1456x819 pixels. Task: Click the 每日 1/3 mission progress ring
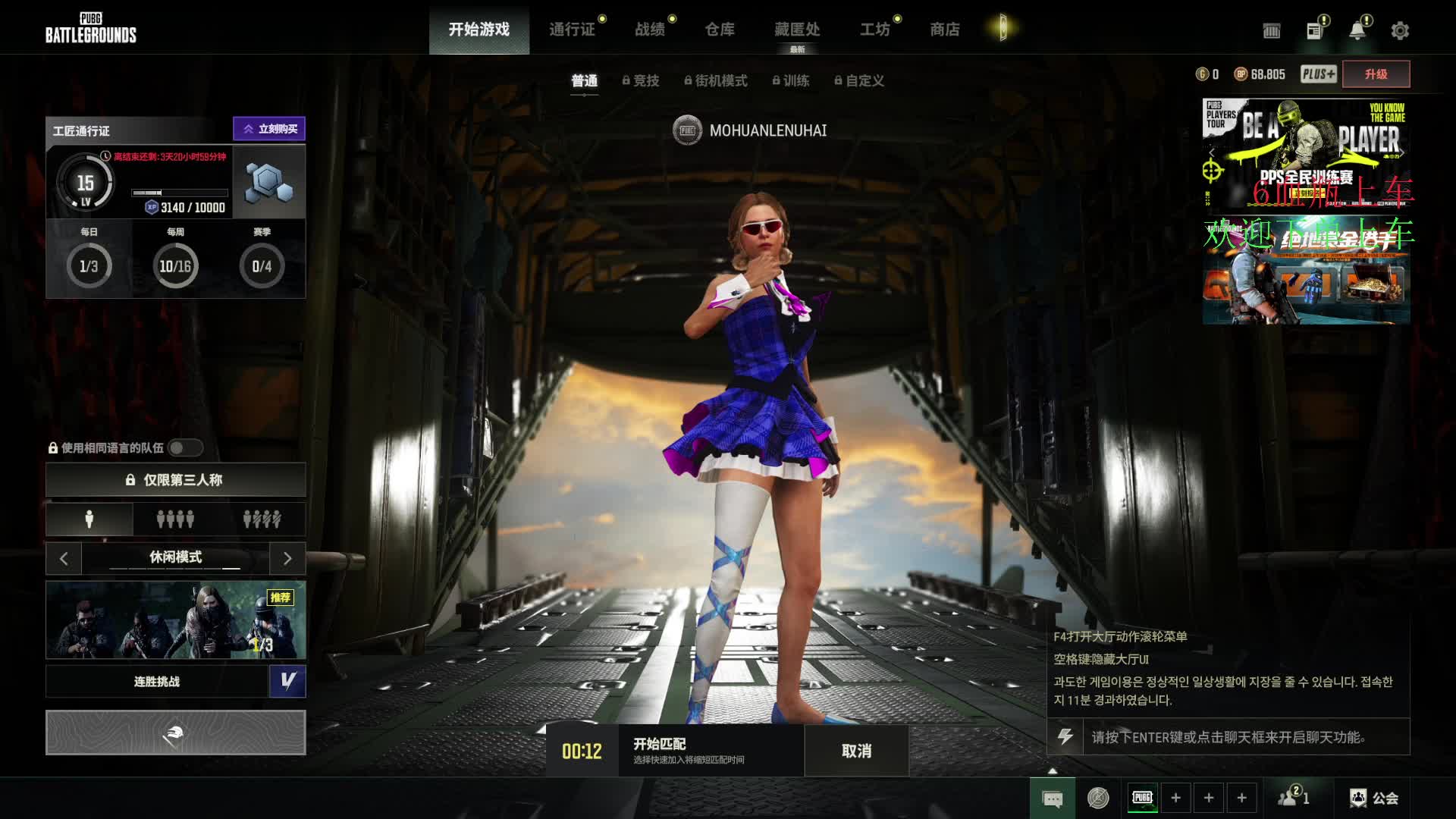tap(89, 266)
